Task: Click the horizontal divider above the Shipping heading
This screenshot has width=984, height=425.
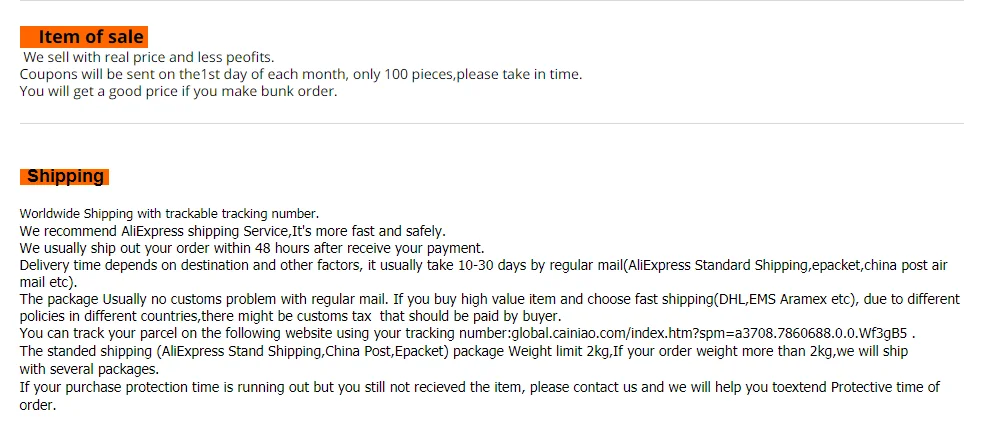Action: (x=491, y=124)
